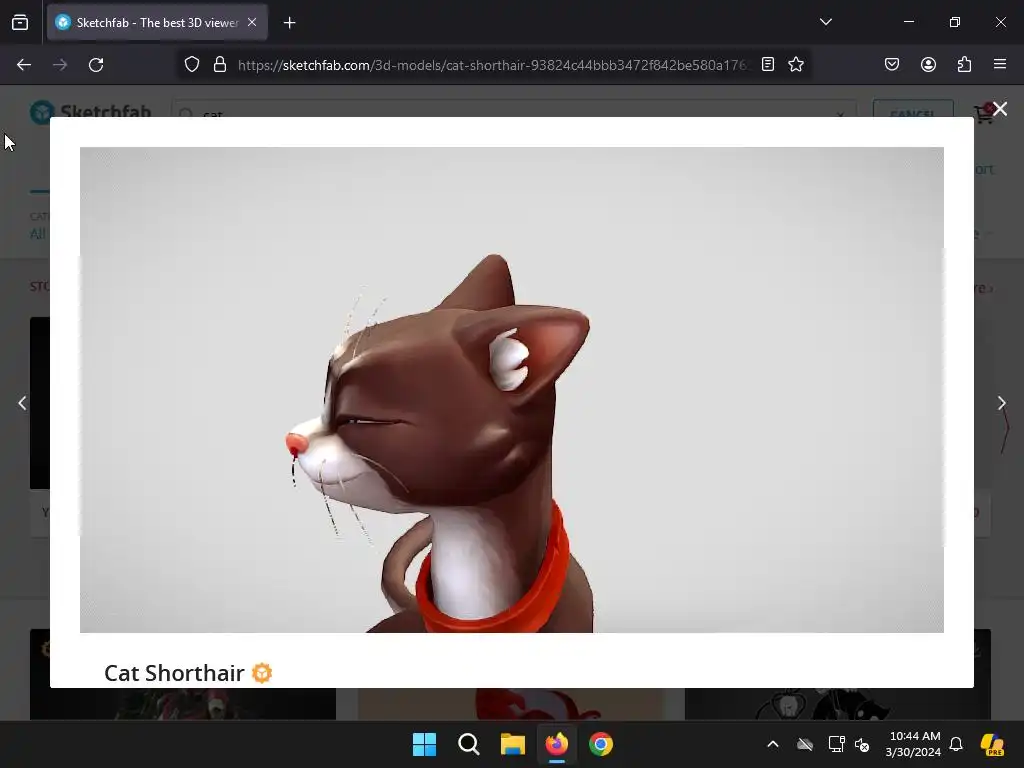Open Firefox View icon at tab bar left
The height and width of the screenshot is (768, 1024).
[x=20, y=22]
